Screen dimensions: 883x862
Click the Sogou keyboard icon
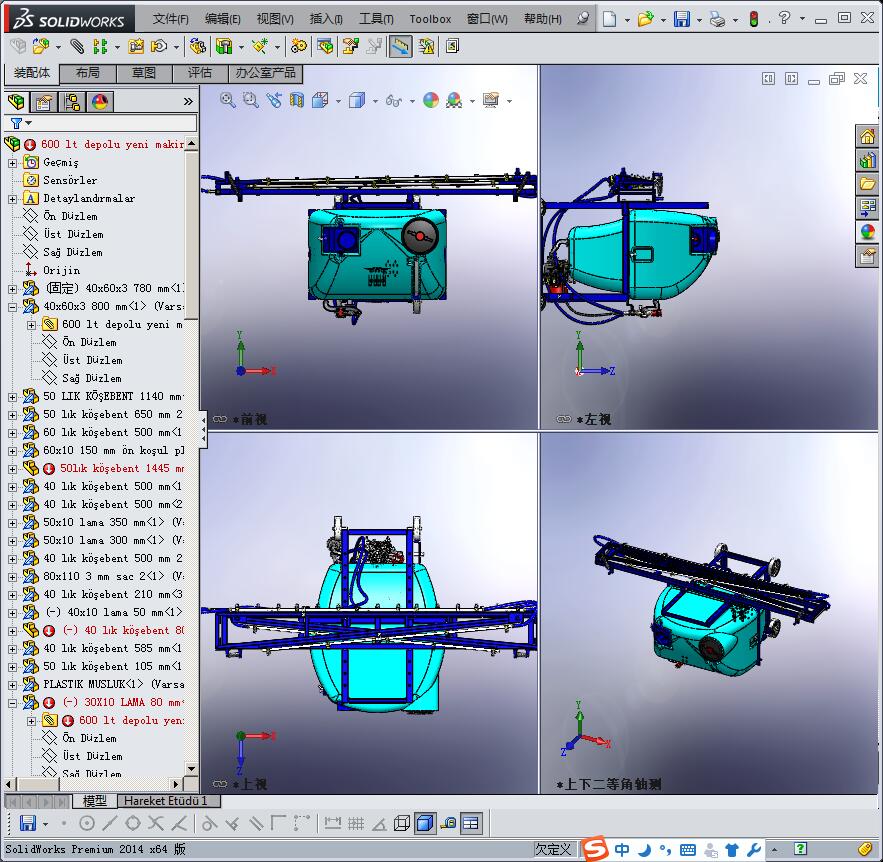[688, 850]
